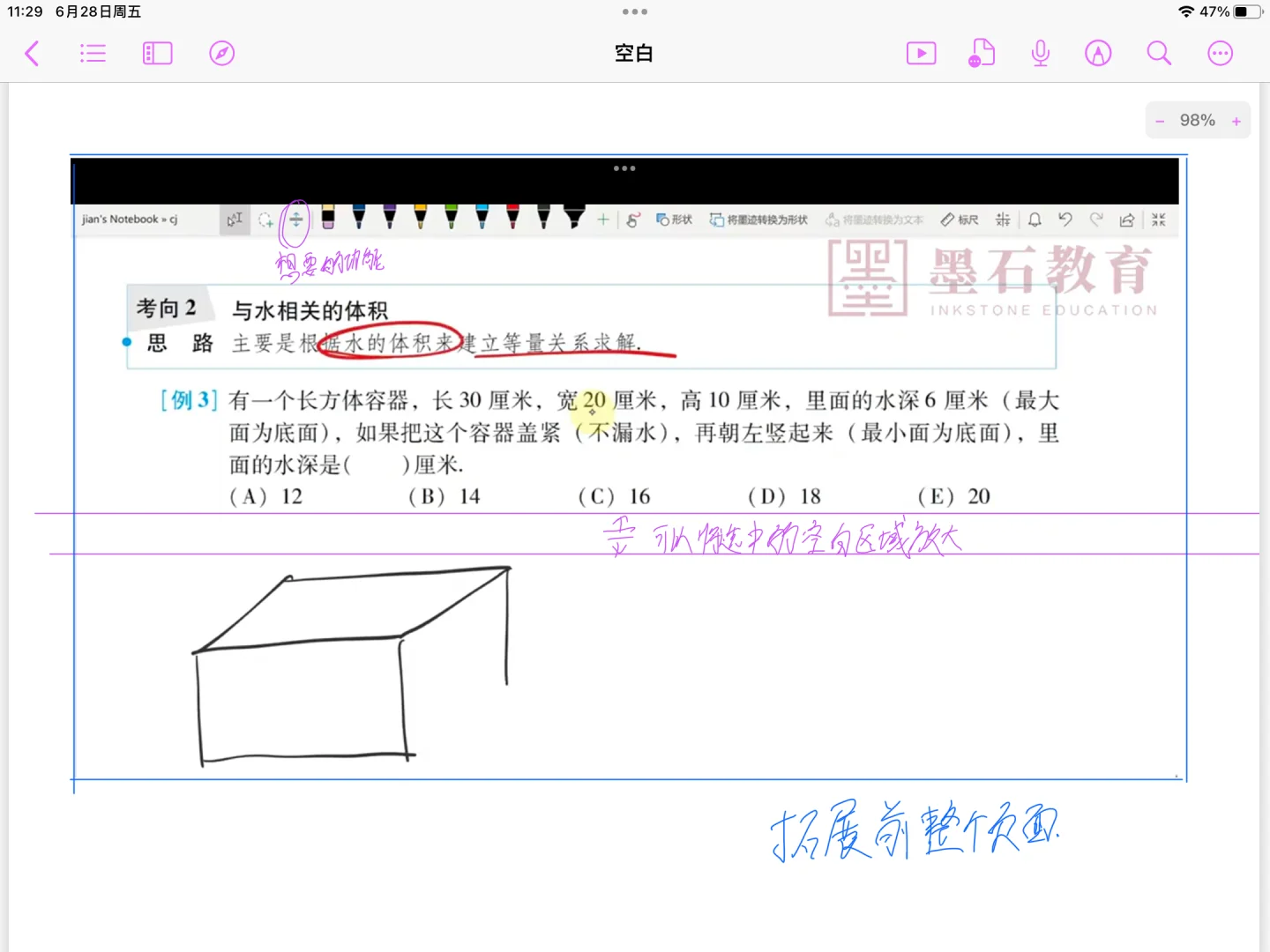Select the microphone recording icon
Image resolution: width=1270 pixels, height=952 pixels.
(1040, 53)
